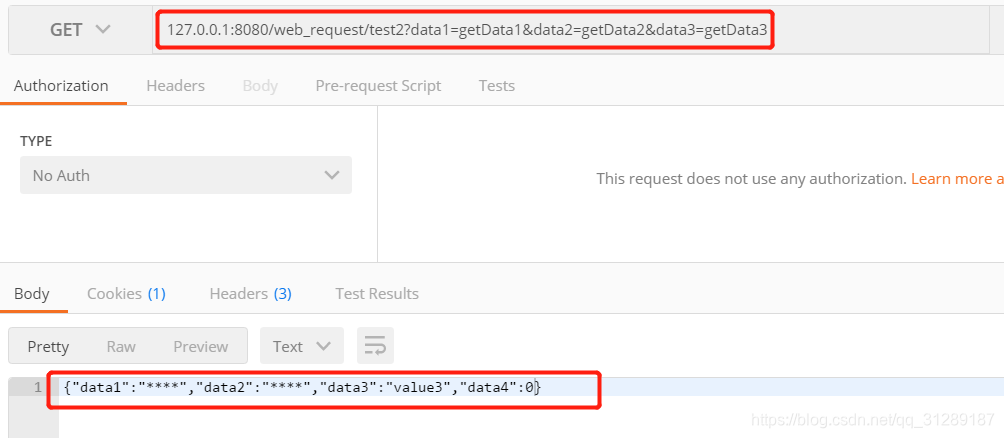Viewport: 1004px width, 438px height.
Task: Open the Pre-request Script tab
Action: pos(378,86)
